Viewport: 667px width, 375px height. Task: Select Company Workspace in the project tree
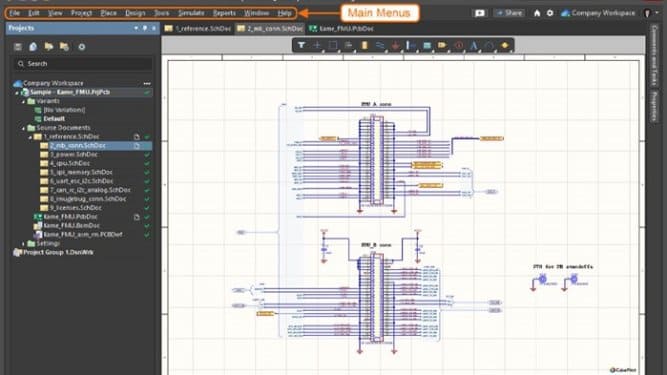point(53,83)
